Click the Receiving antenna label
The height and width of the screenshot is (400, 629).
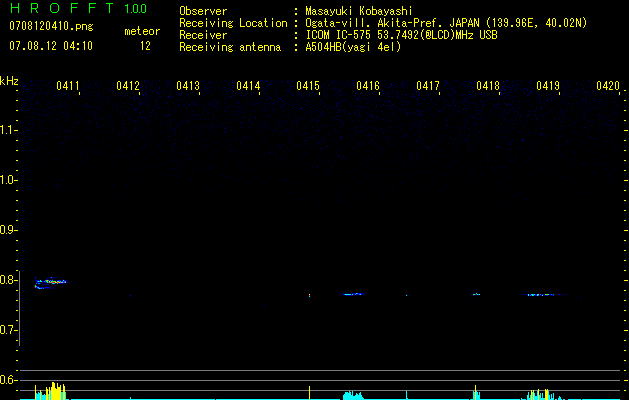pos(230,47)
